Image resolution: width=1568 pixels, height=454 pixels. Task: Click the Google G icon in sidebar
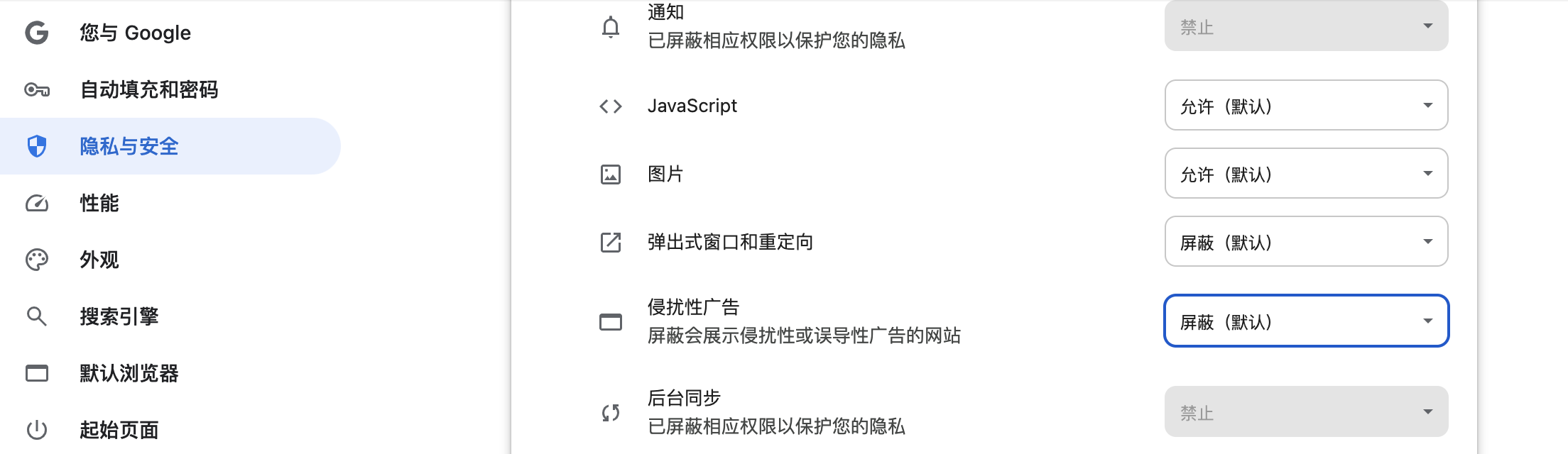(37, 33)
